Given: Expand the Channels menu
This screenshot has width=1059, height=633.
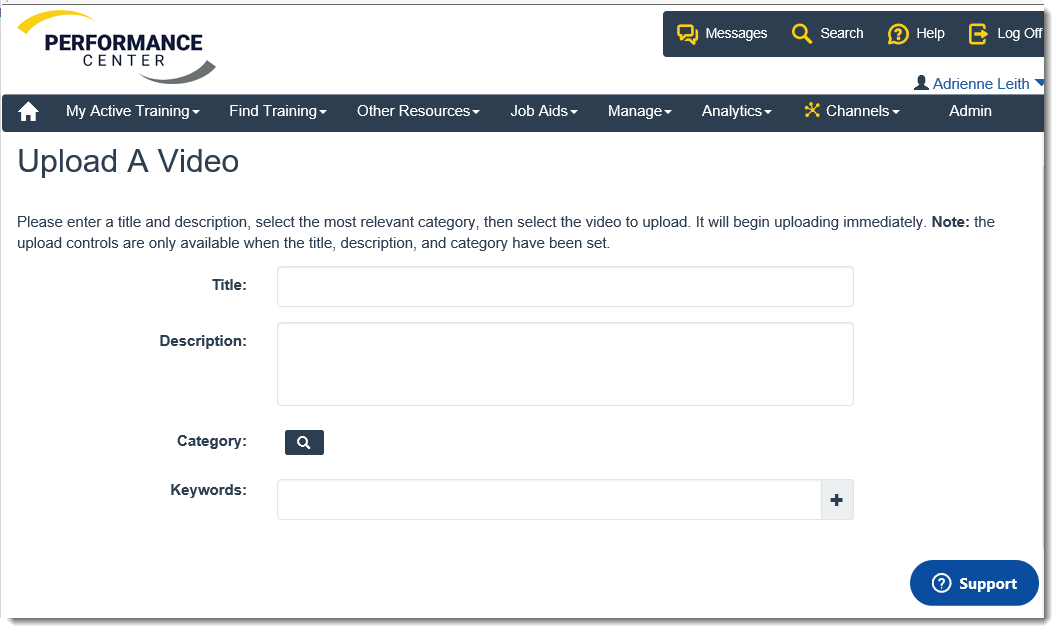Looking at the screenshot, I should pyautogui.click(x=852, y=111).
